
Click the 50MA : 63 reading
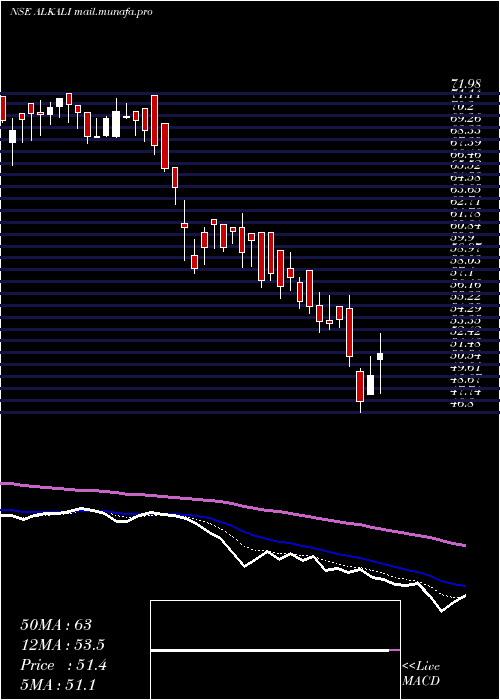[x=56, y=625]
